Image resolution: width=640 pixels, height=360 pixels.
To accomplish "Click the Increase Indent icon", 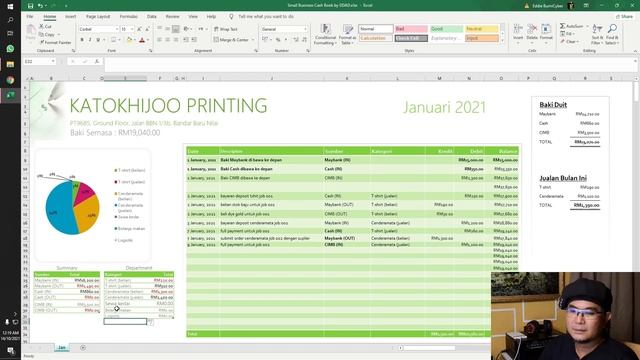I will (194, 40).
